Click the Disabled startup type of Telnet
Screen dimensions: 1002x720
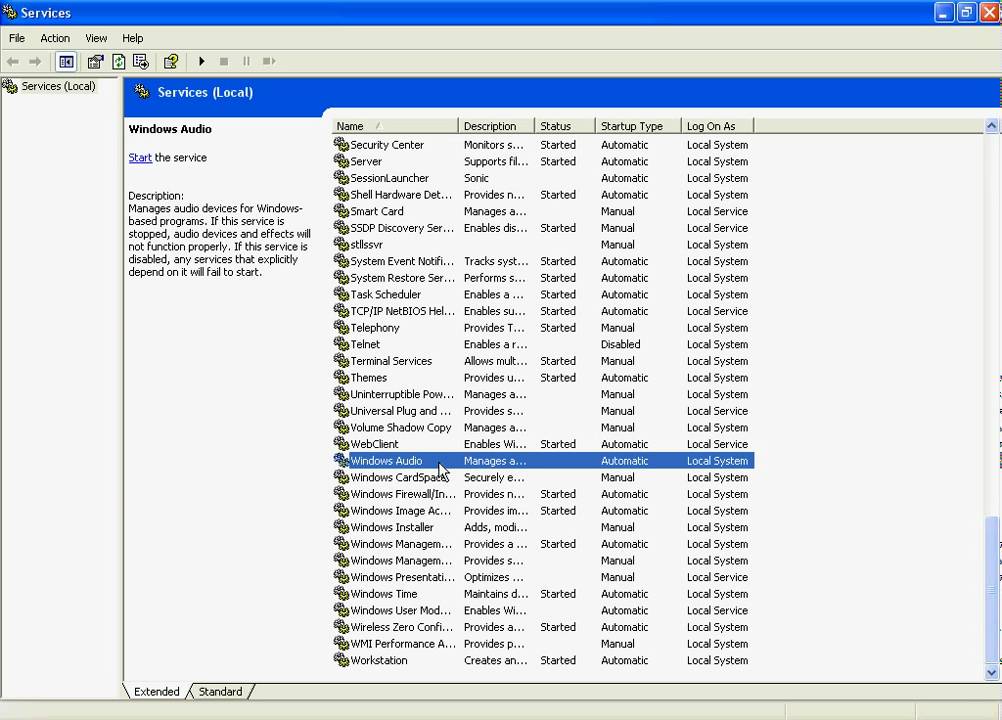tap(620, 344)
